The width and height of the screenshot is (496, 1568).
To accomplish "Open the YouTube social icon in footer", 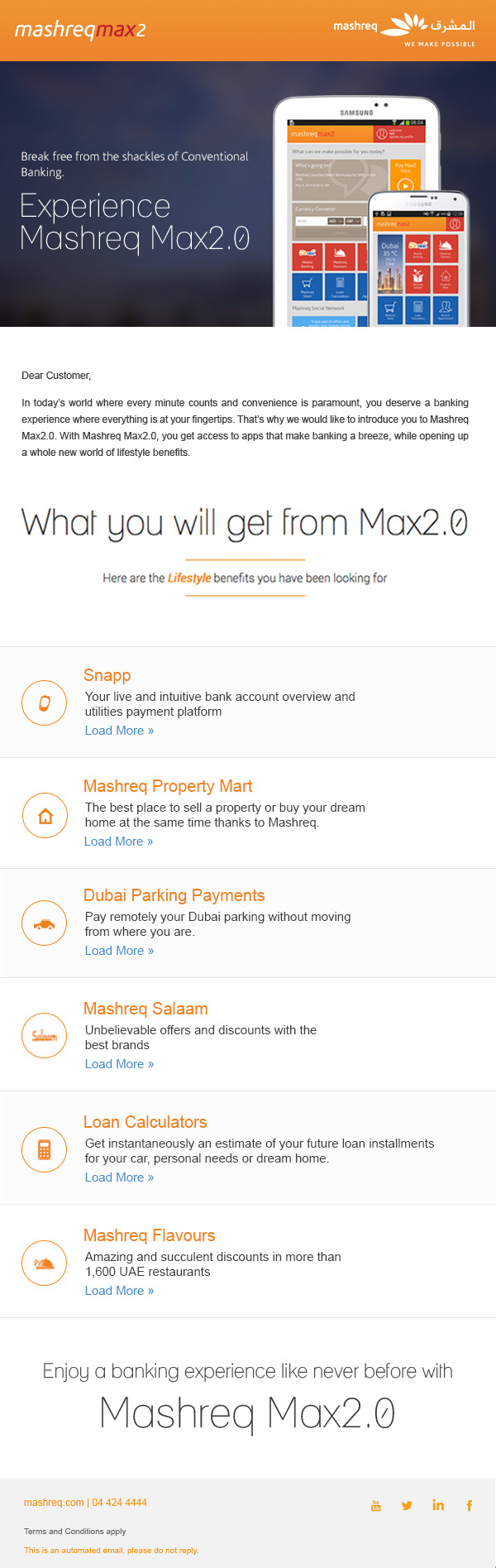I will (376, 1505).
